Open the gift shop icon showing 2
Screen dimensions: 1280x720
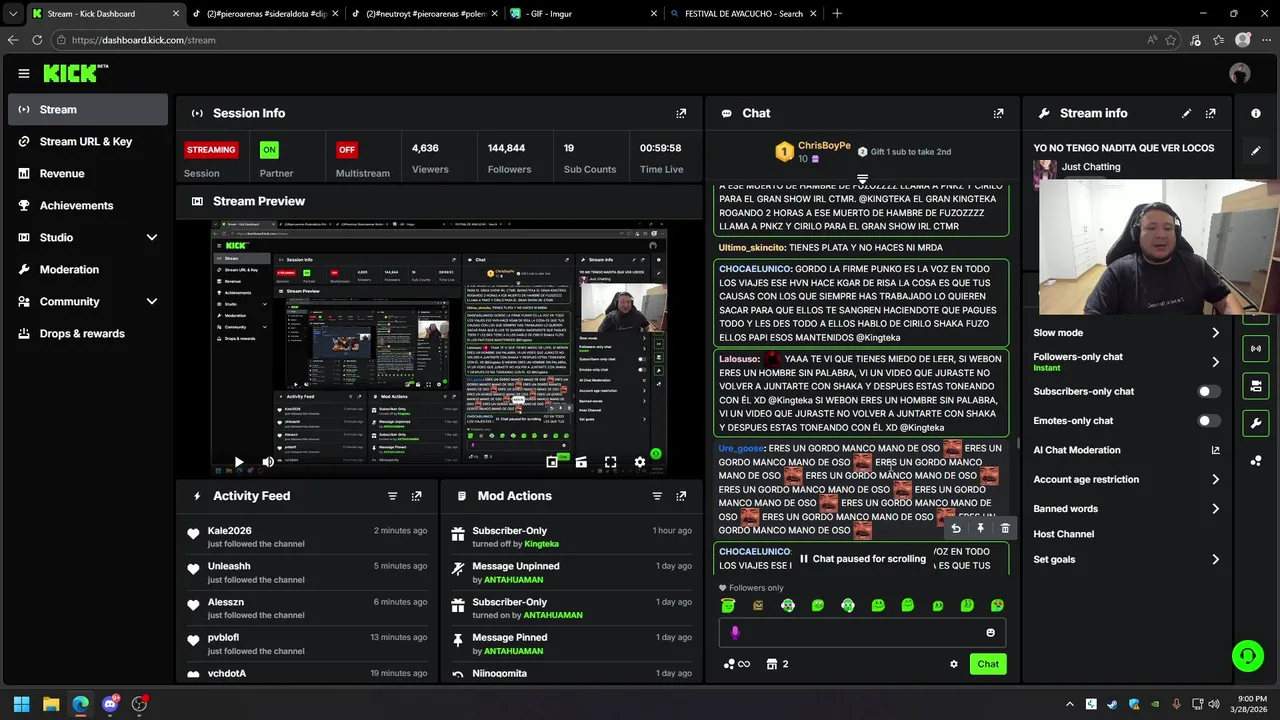[x=777, y=664]
